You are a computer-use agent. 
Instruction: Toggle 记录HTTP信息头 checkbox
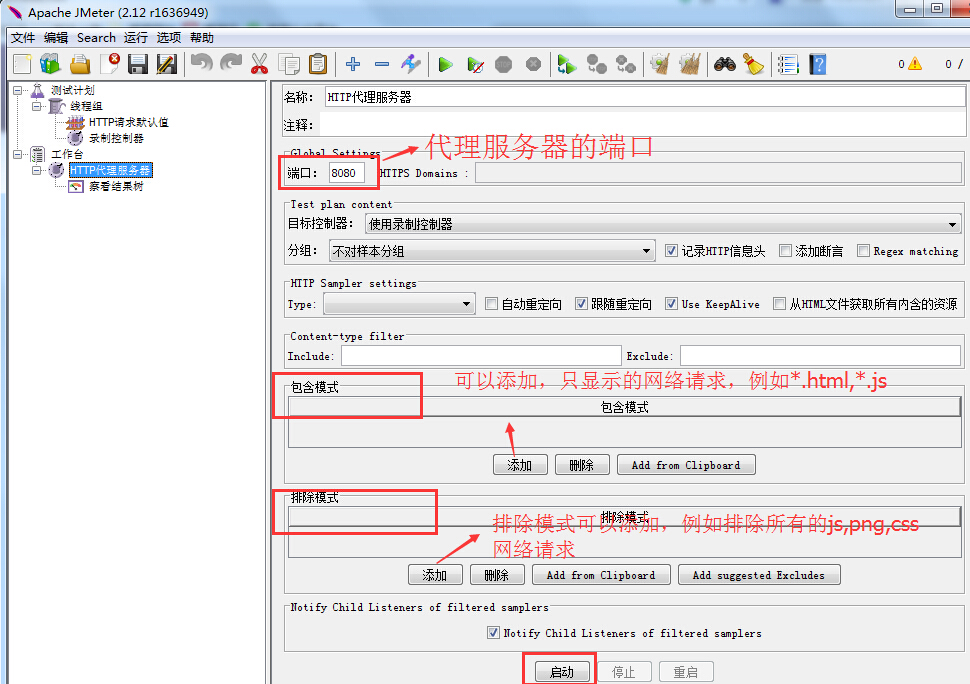click(x=671, y=250)
